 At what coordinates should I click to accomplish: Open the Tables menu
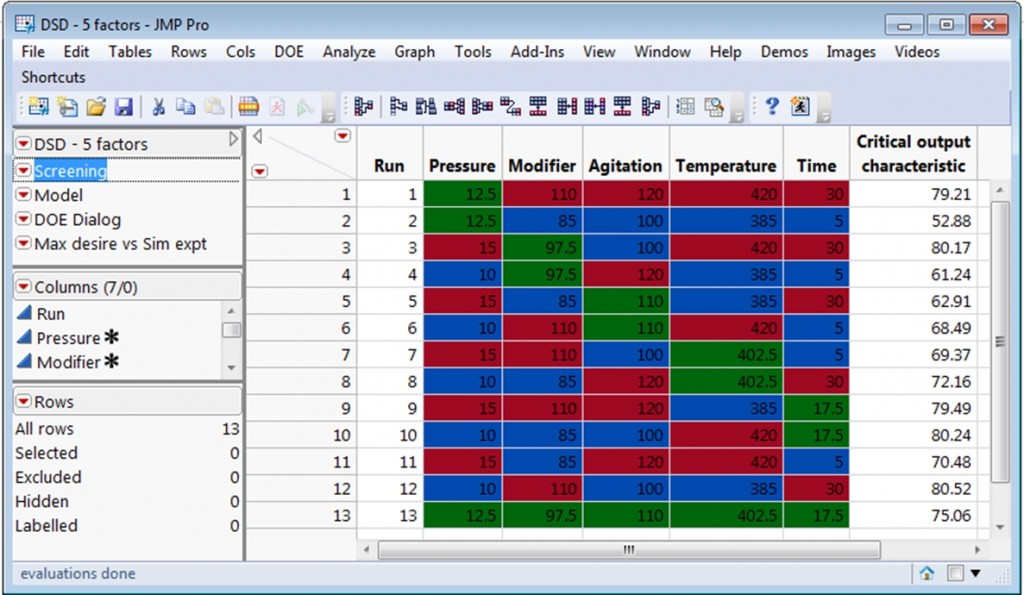coord(130,52)
